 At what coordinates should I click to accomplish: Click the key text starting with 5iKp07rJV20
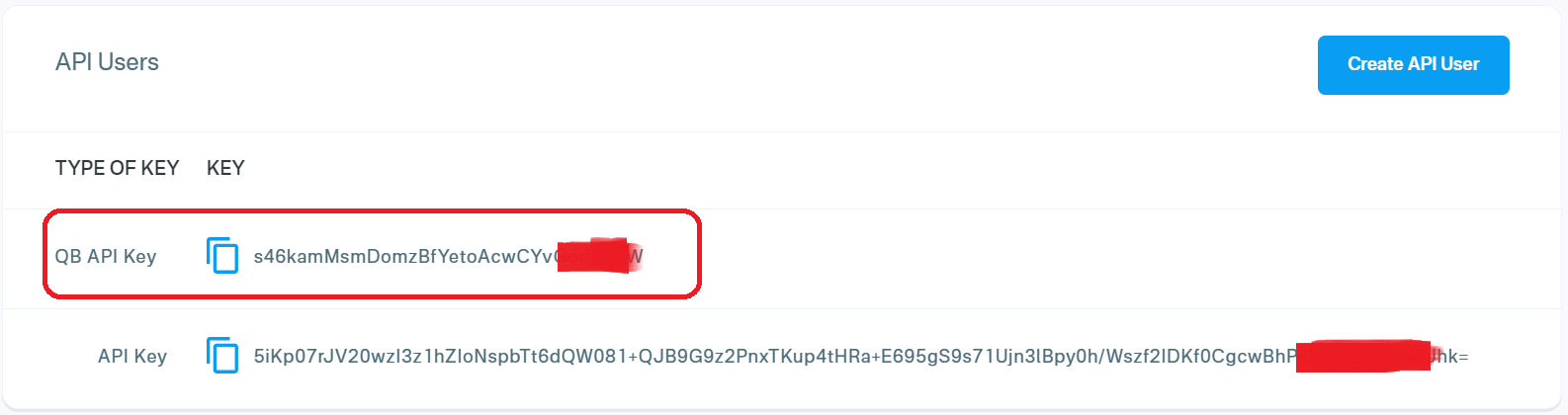(860, 356)
